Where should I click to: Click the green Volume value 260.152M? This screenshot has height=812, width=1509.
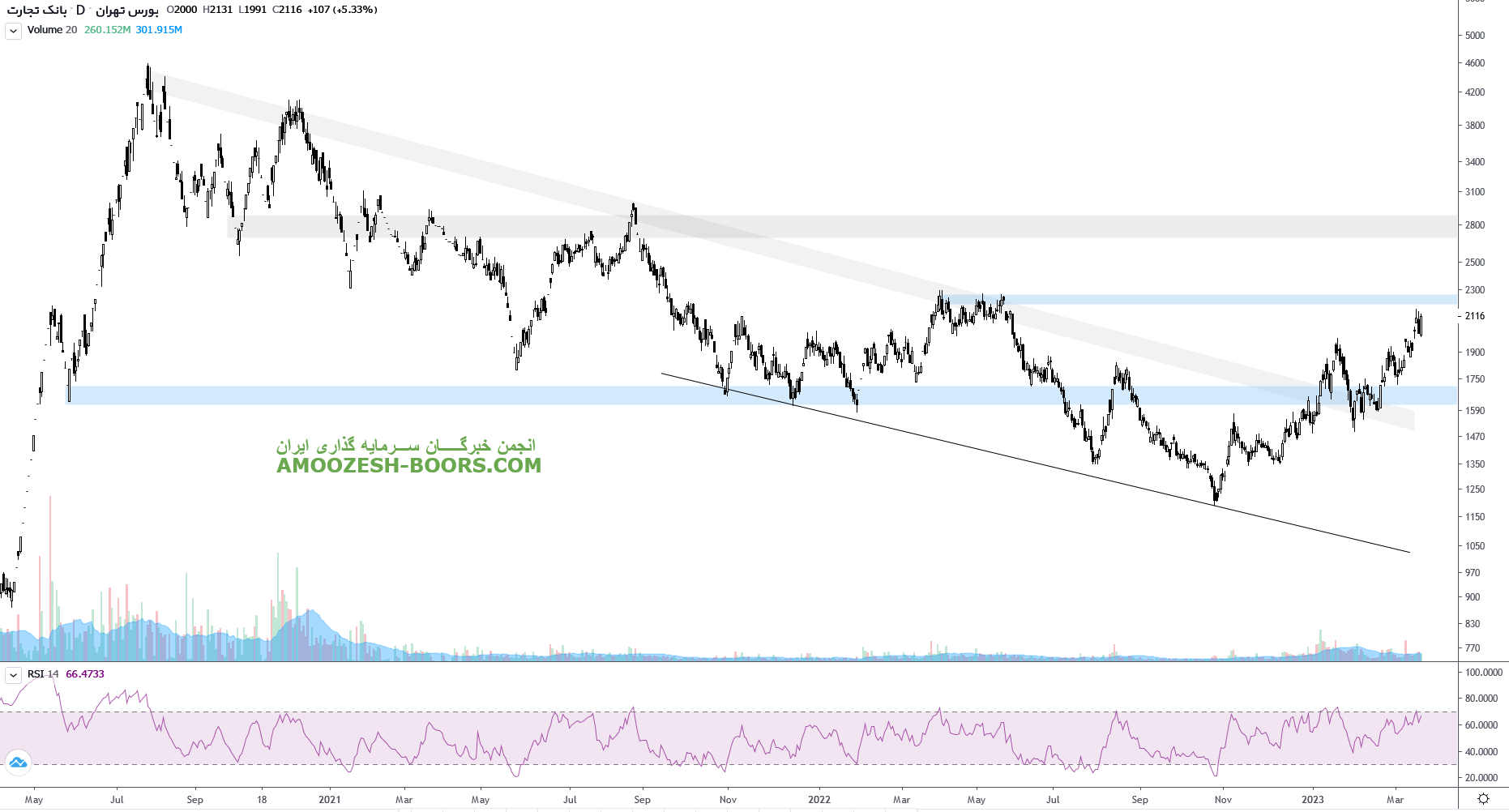tap(107, 30)
